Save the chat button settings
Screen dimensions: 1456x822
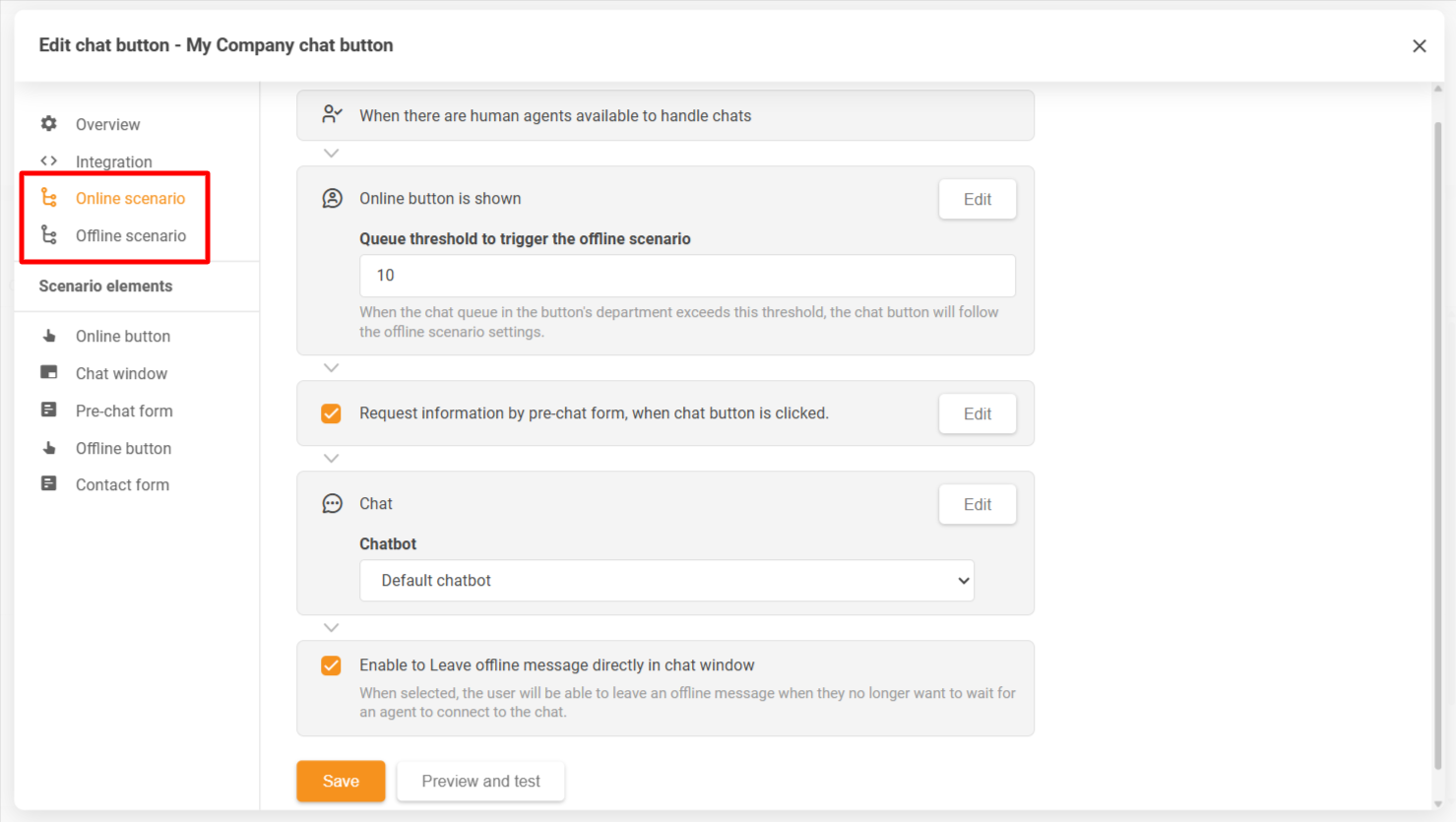coord(341,781)
